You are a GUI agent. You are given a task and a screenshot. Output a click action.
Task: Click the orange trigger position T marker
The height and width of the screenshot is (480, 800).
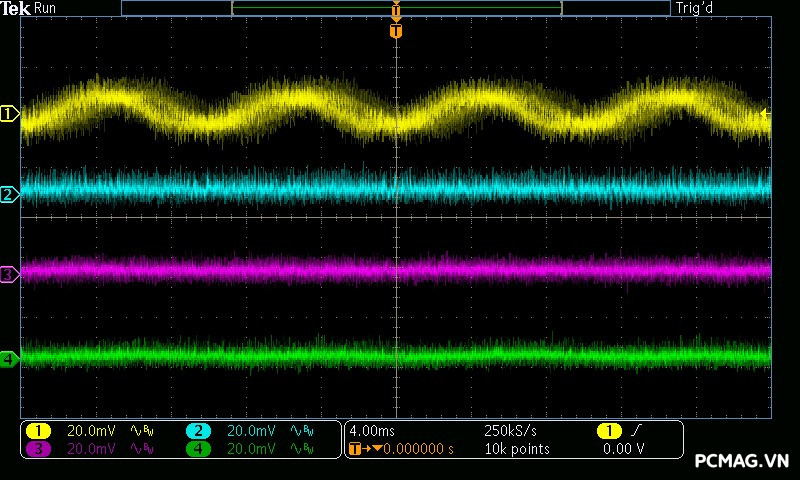(396, 31)
